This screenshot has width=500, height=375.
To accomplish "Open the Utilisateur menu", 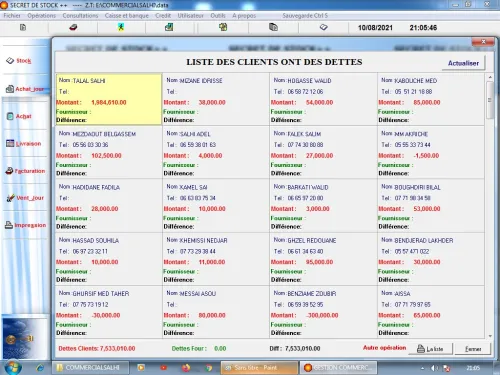I will coord(190,16).
